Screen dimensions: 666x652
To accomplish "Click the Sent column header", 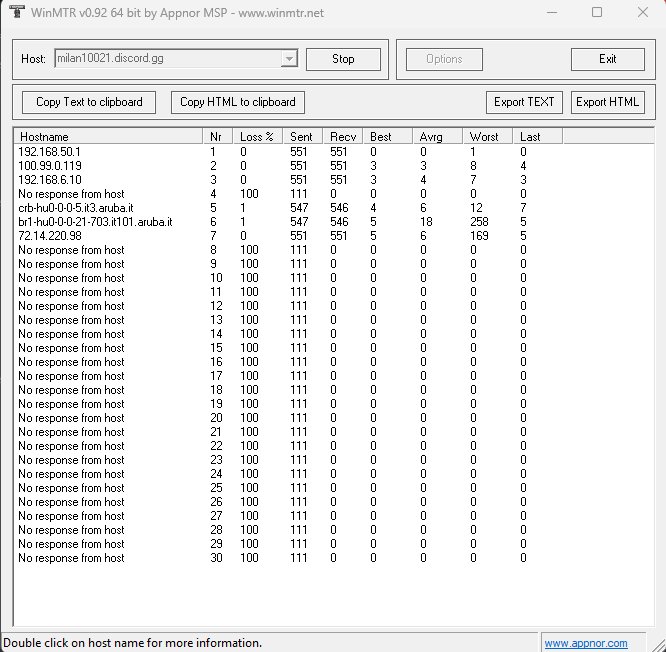I will (303, 137).
